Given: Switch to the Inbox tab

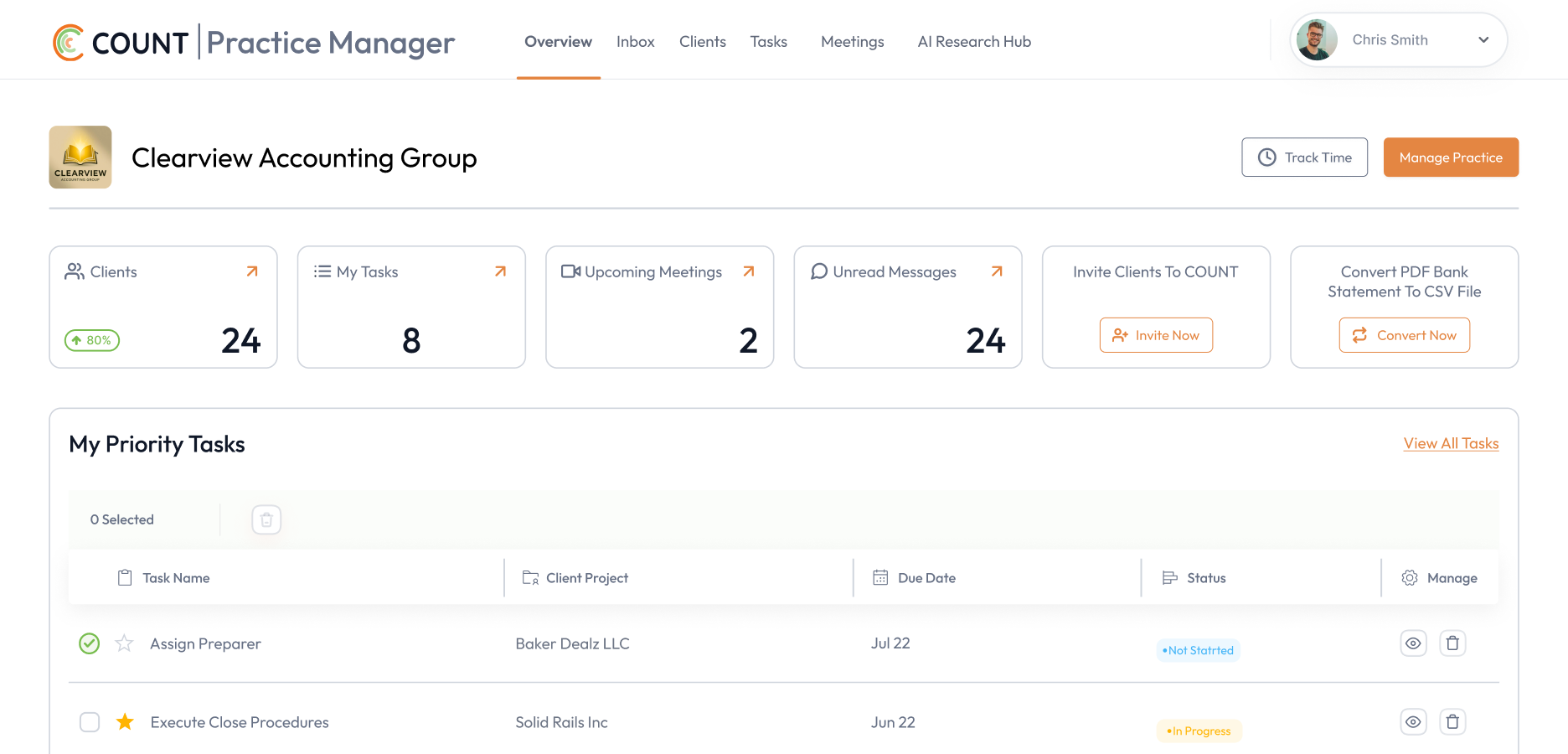Looking at the screenshot, I should click(635, 42).
